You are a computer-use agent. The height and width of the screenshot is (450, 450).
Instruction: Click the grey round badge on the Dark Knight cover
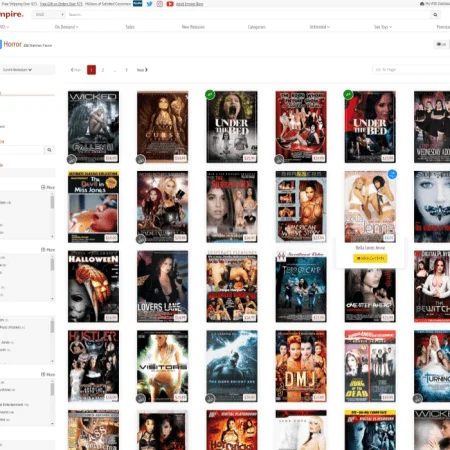(x=210, y=398)
